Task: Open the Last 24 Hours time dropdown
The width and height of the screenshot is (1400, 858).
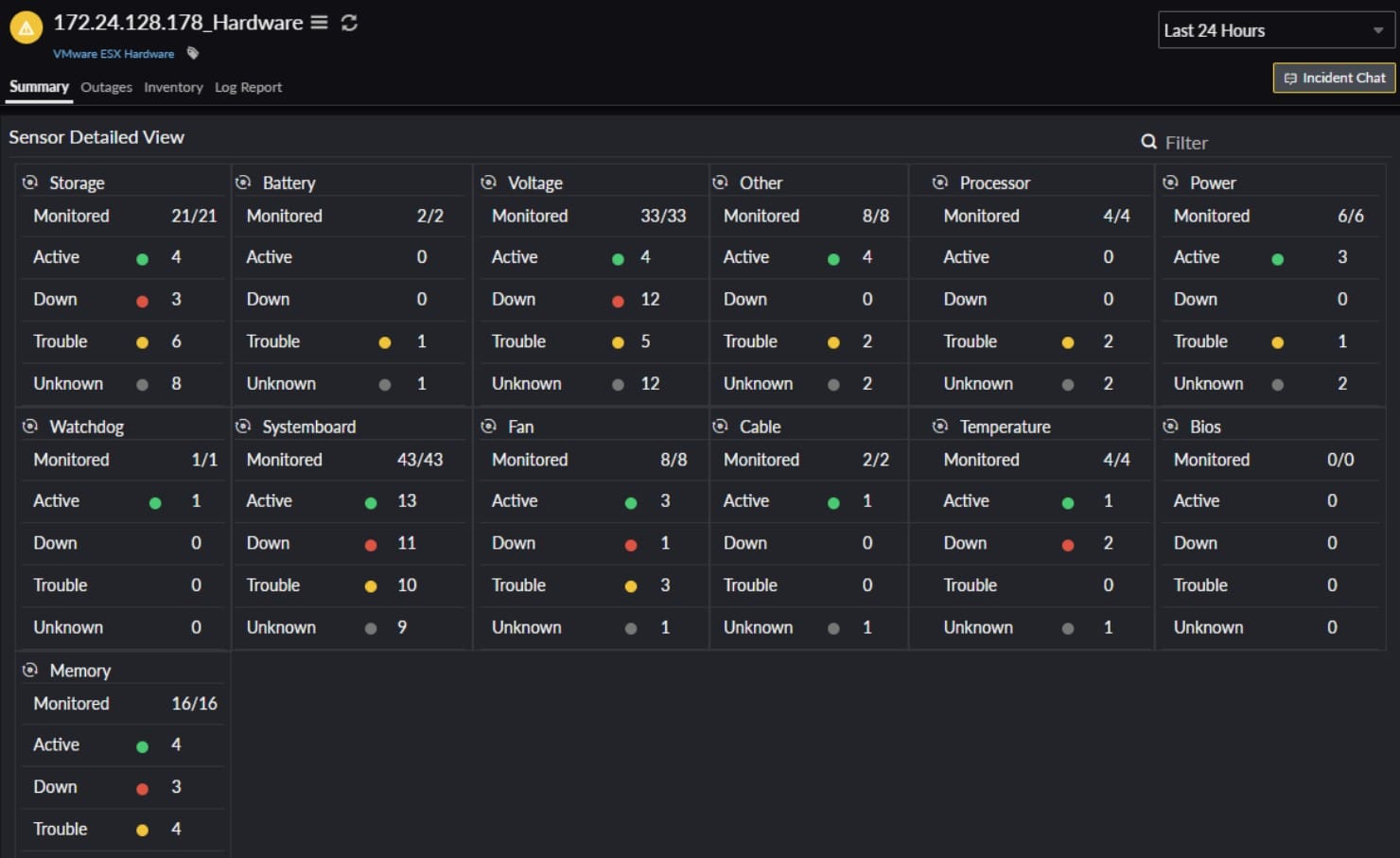Action: click(1276, 30)
